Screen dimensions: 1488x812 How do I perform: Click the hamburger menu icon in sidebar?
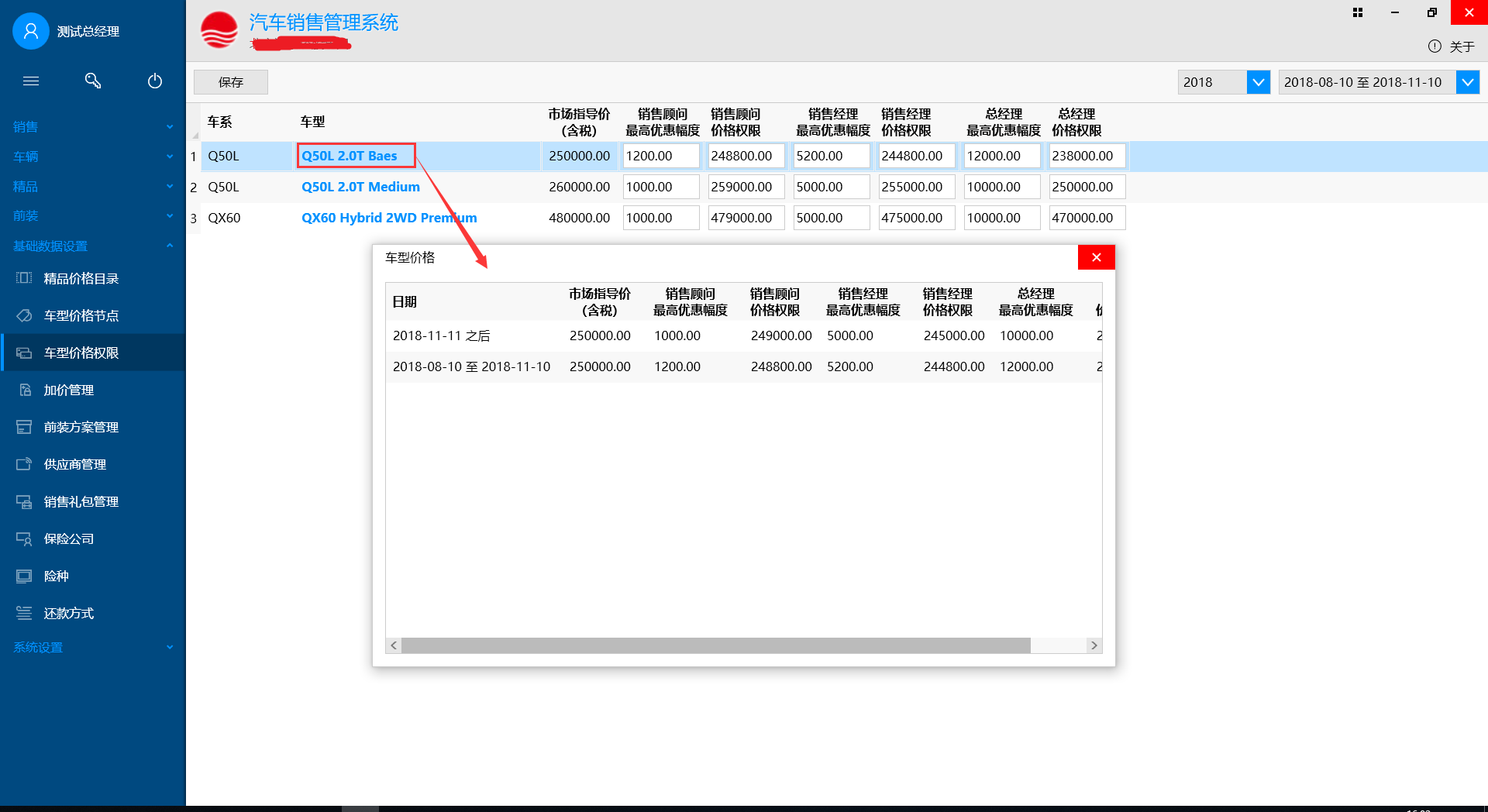31,81
